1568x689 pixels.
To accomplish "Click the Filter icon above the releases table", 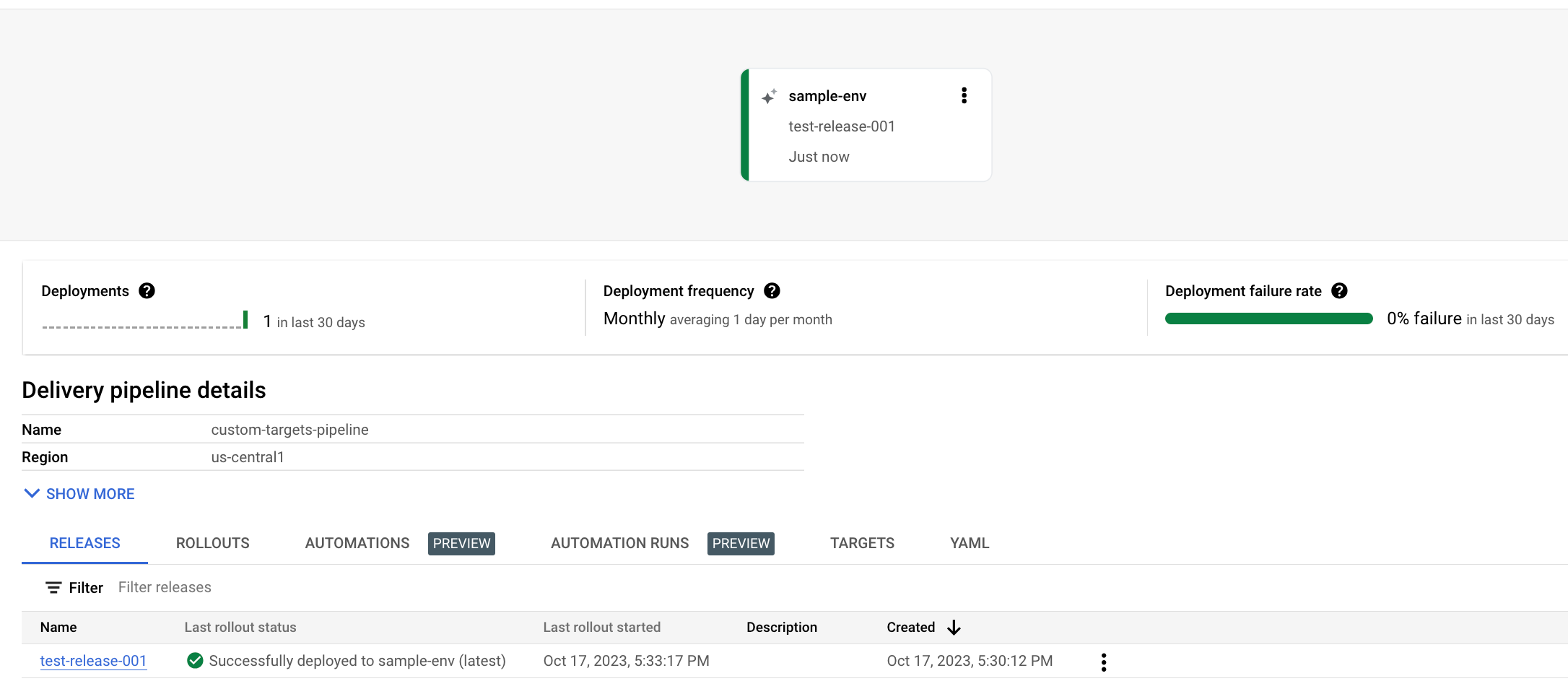I will 53,587.
